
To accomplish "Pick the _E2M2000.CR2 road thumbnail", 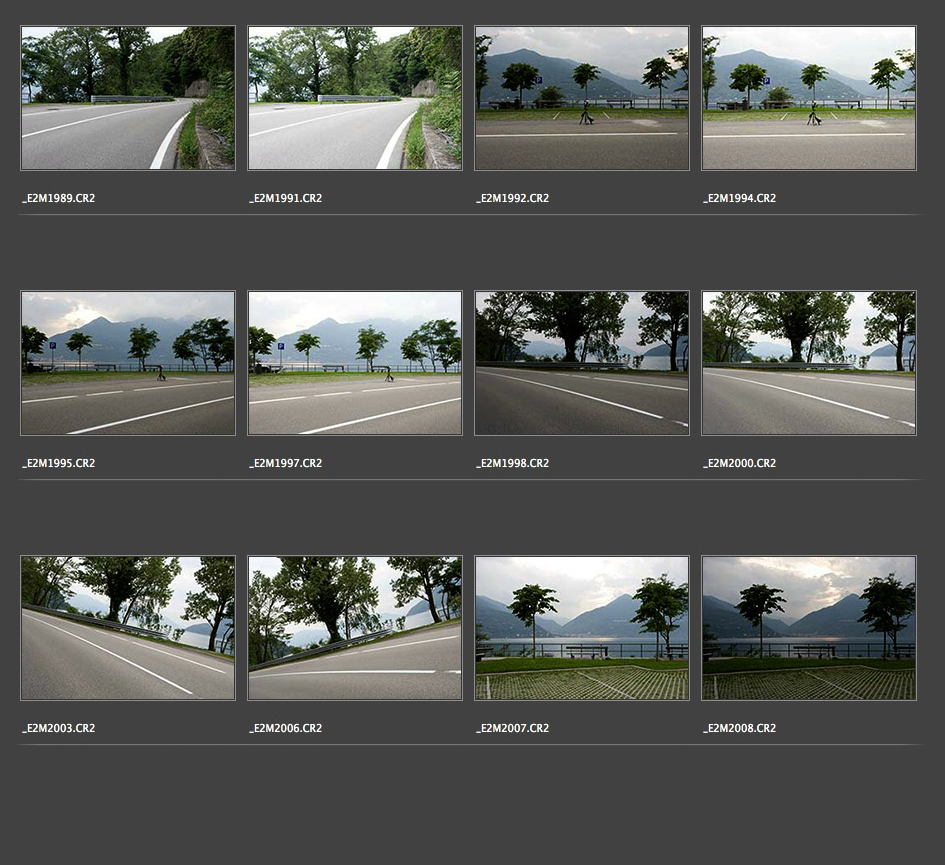I will tap(809, 363).
